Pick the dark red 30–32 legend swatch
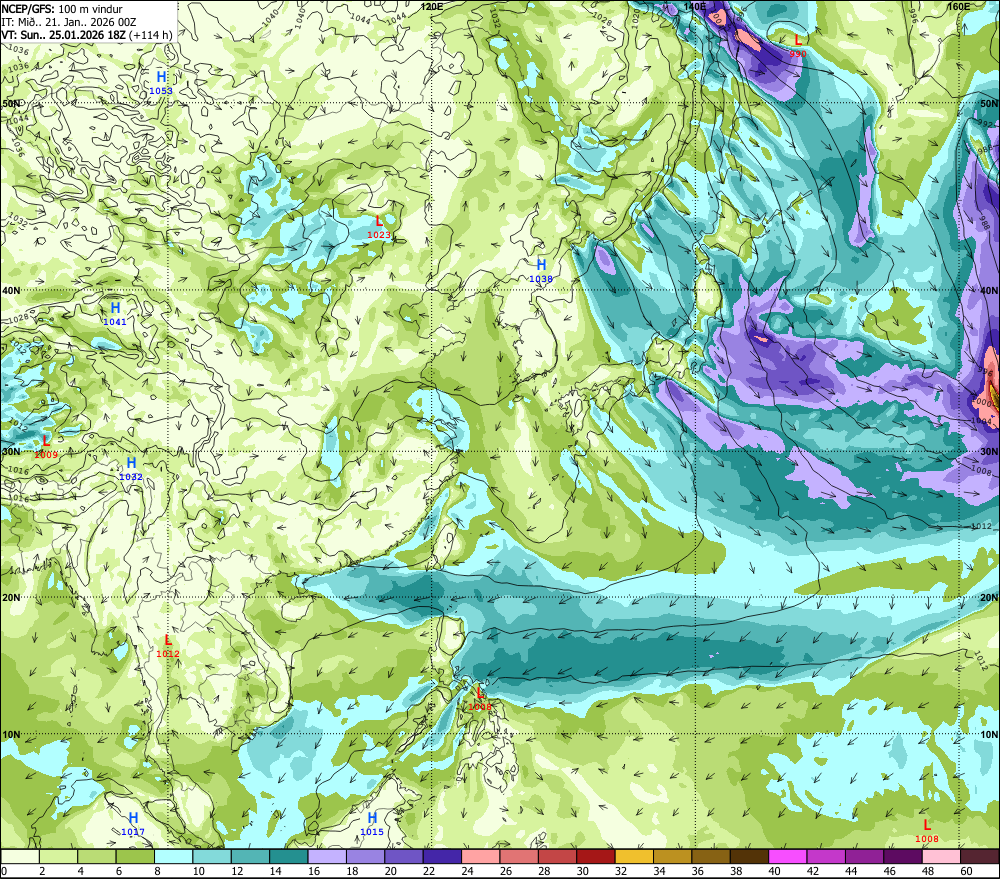This screenshot has height=879, width=1000. pyautogui.click(x=596, y=856)
